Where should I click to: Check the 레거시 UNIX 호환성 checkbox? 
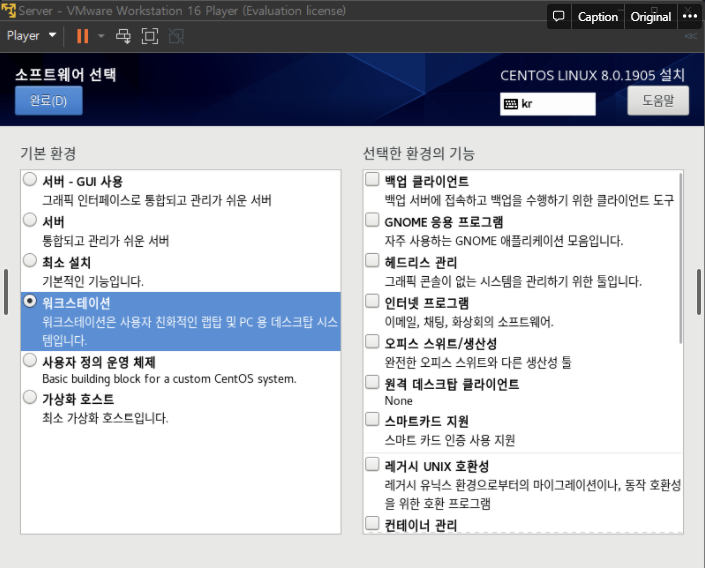[372, 464]
